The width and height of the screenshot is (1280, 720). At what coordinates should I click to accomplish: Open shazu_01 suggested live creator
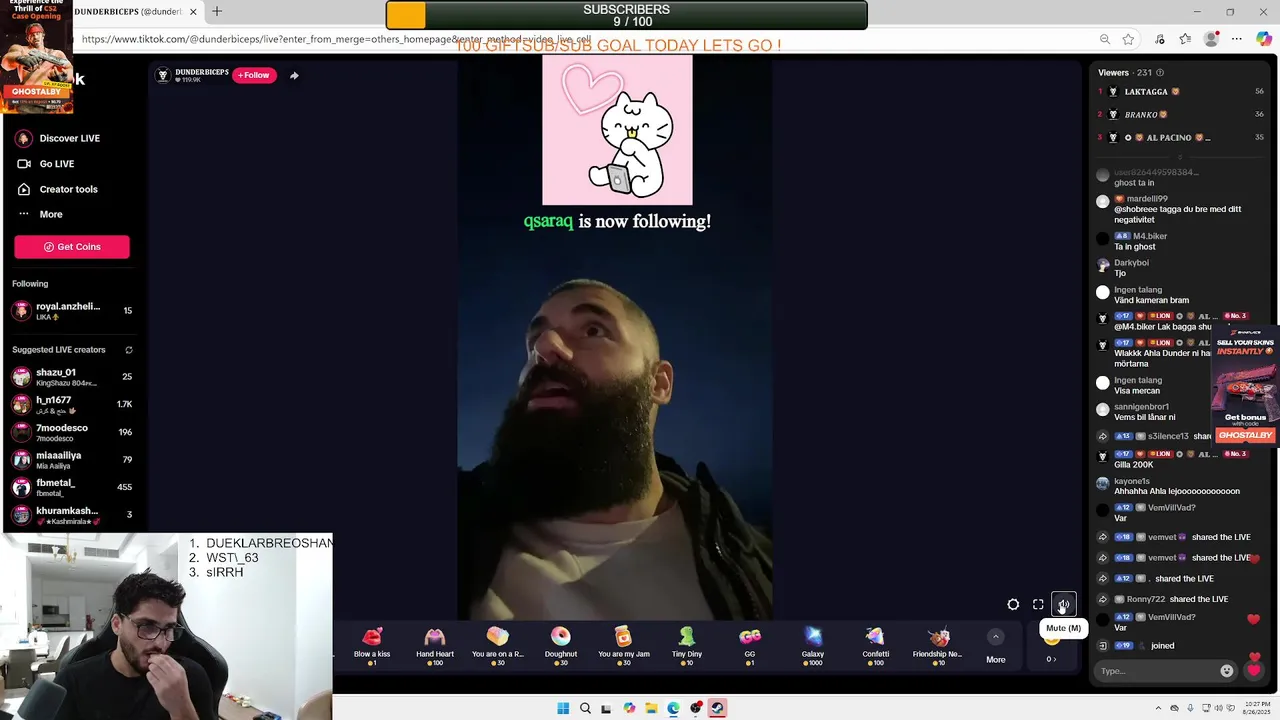pos(72,377)
